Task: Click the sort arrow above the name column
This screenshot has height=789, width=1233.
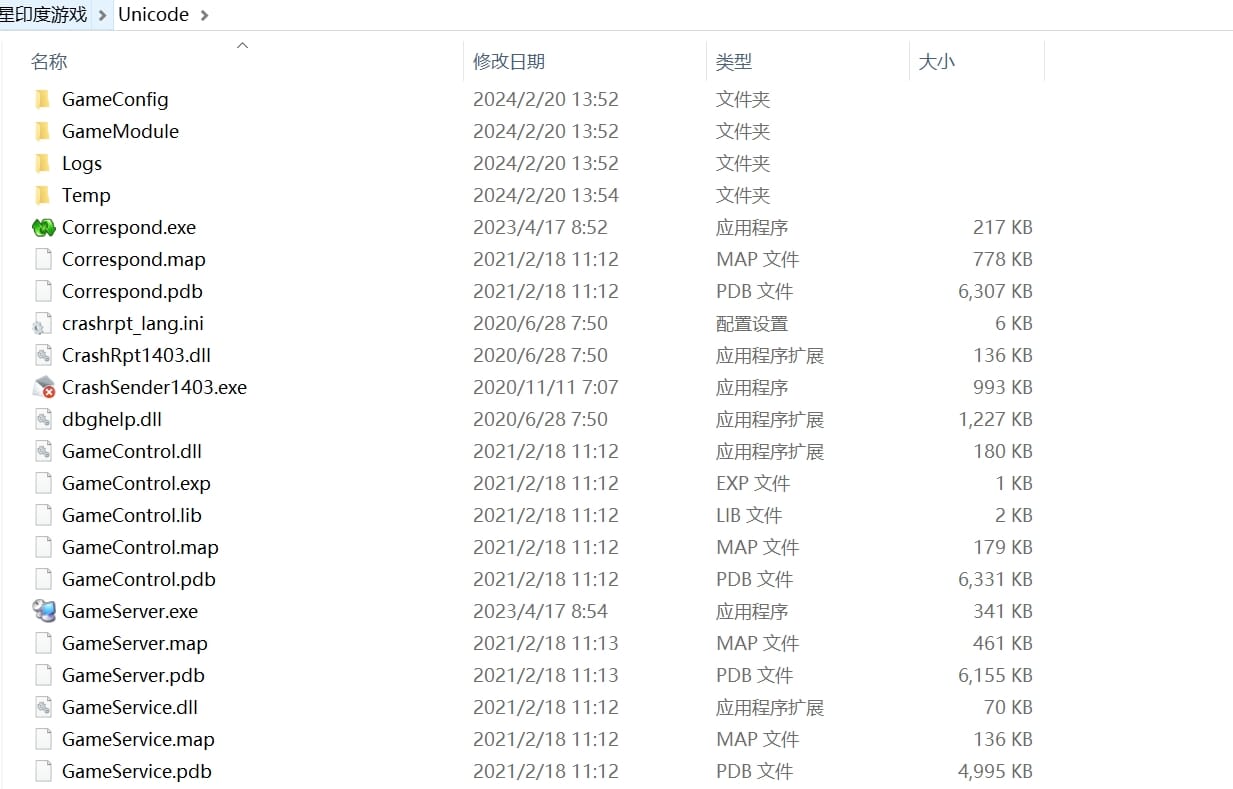Action: pos(242,45)
